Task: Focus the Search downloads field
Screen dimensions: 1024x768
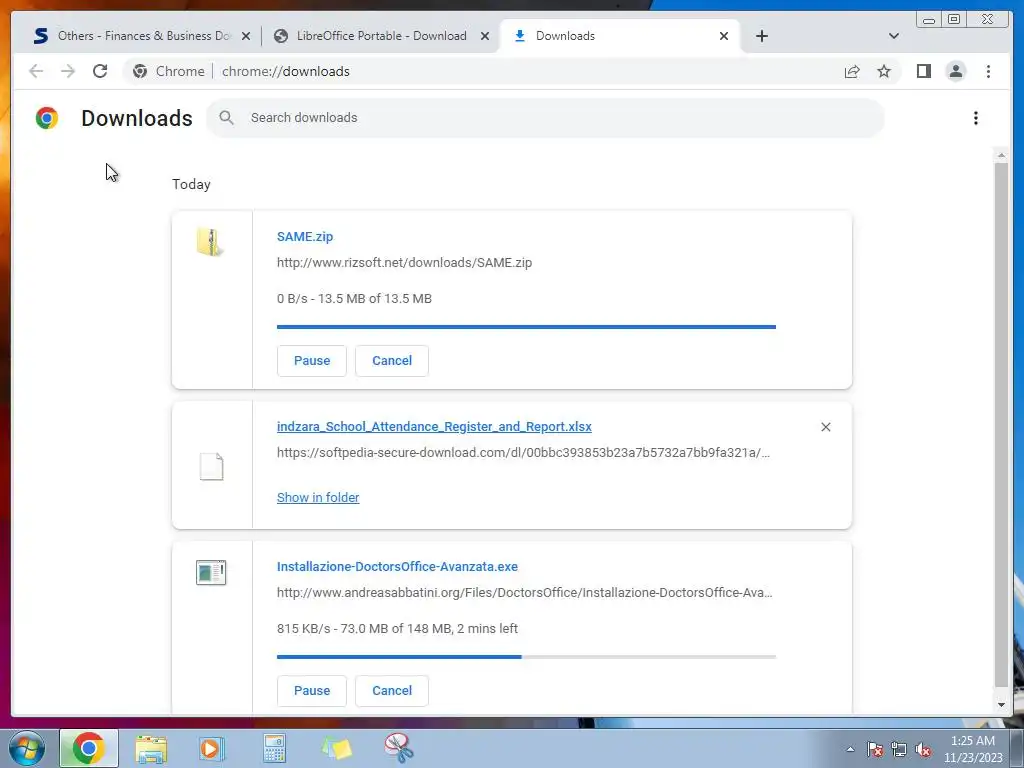Action: coord(545,118)
